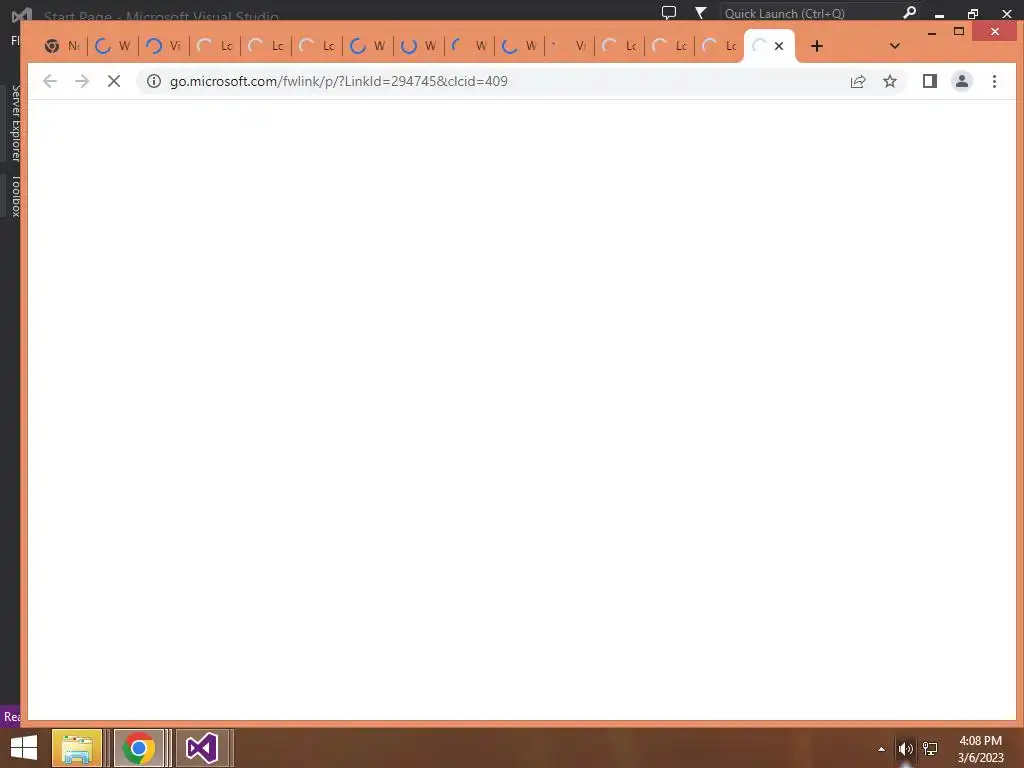Open the volume control in tray

point(905,749)
